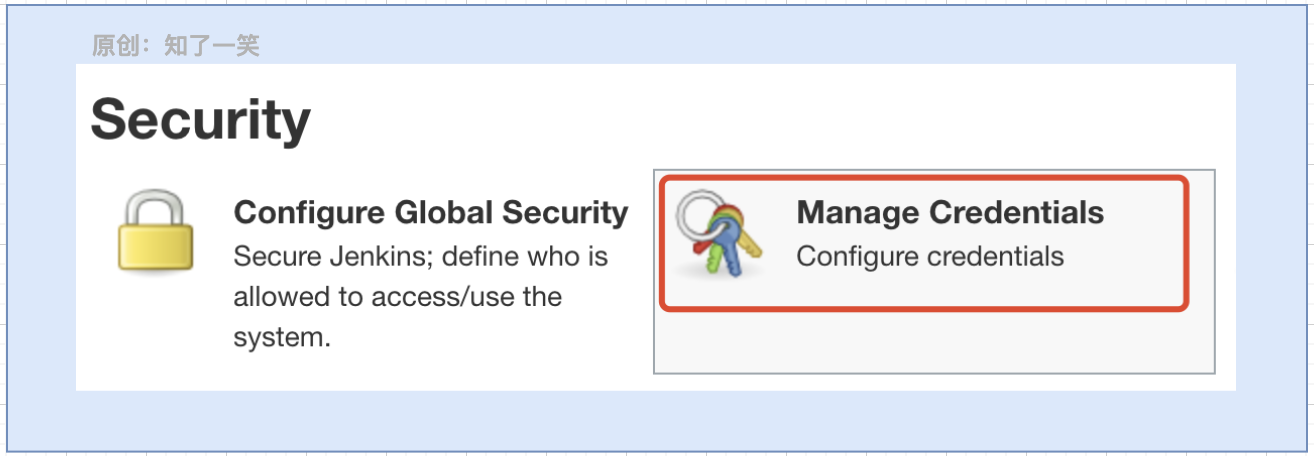
Task: Open Configure Global Security
Action: 431,213
